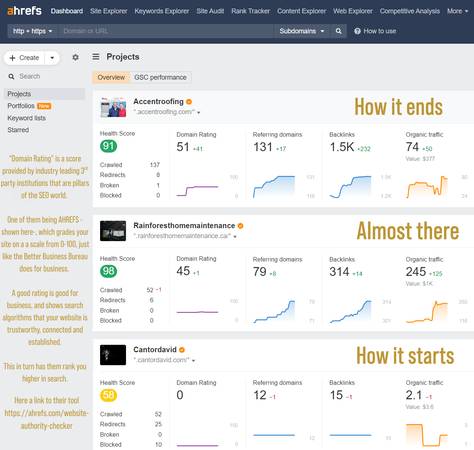
Task: Open Competitive Analysis
Action: coord(410,11)
